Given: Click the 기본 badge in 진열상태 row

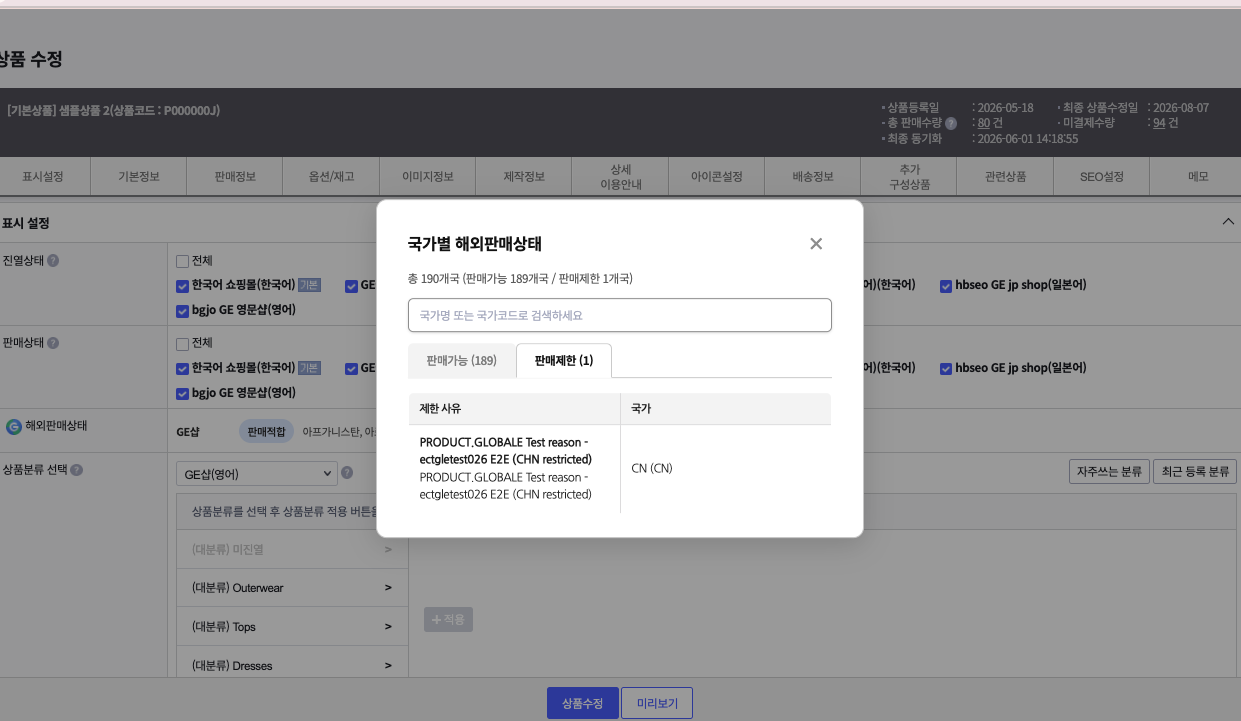Looking at the screenshot, I should pos(309,285).
